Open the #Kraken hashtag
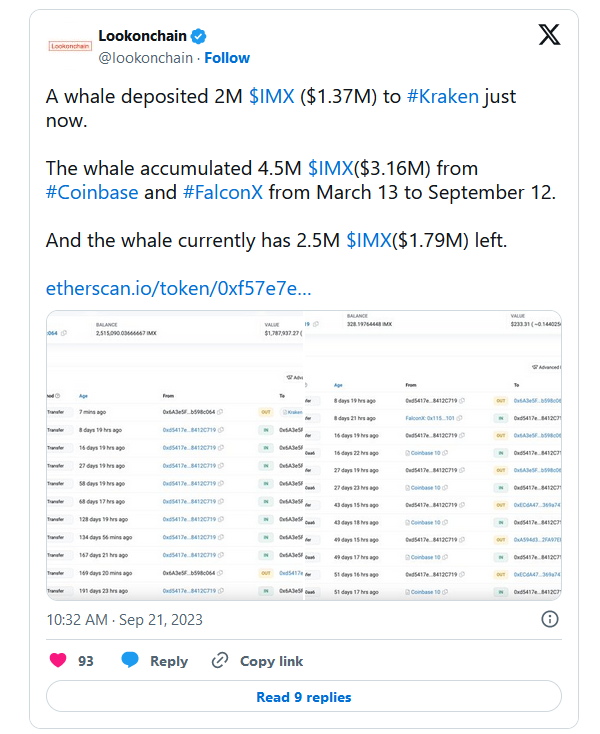This screenshot has width=600, height=734. [x=443, y=96]
